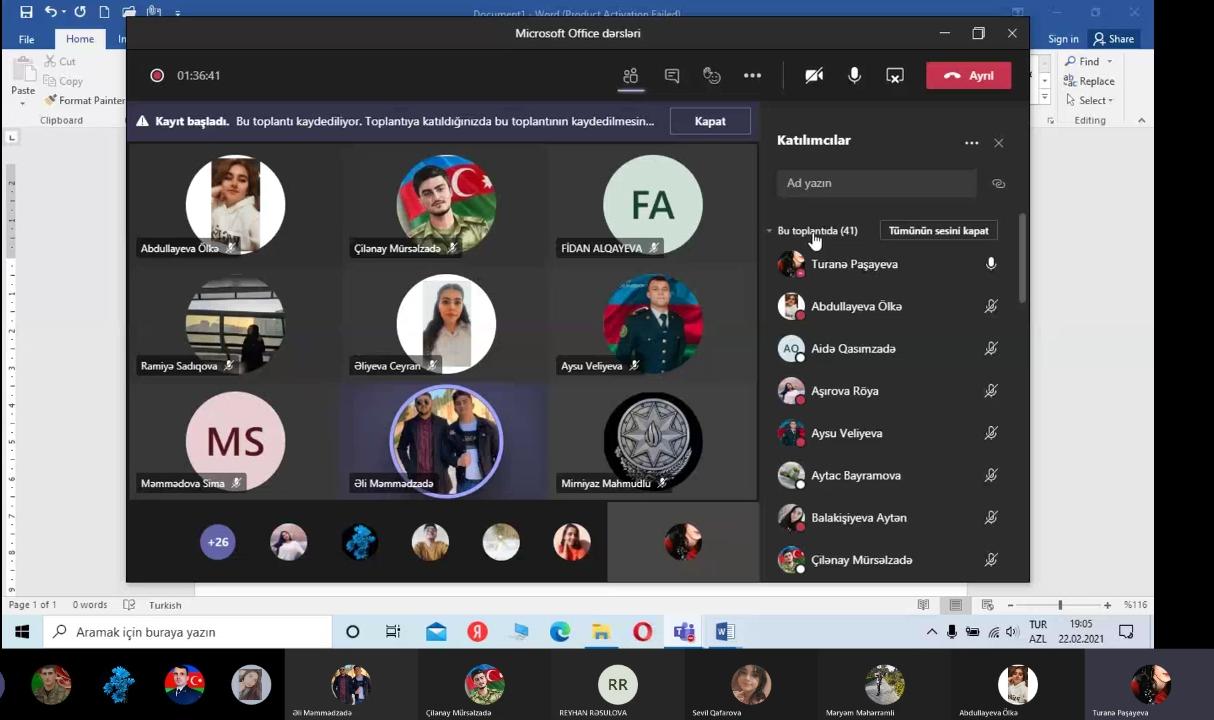Click the red Ayrıl leave button

pos(968,76)
